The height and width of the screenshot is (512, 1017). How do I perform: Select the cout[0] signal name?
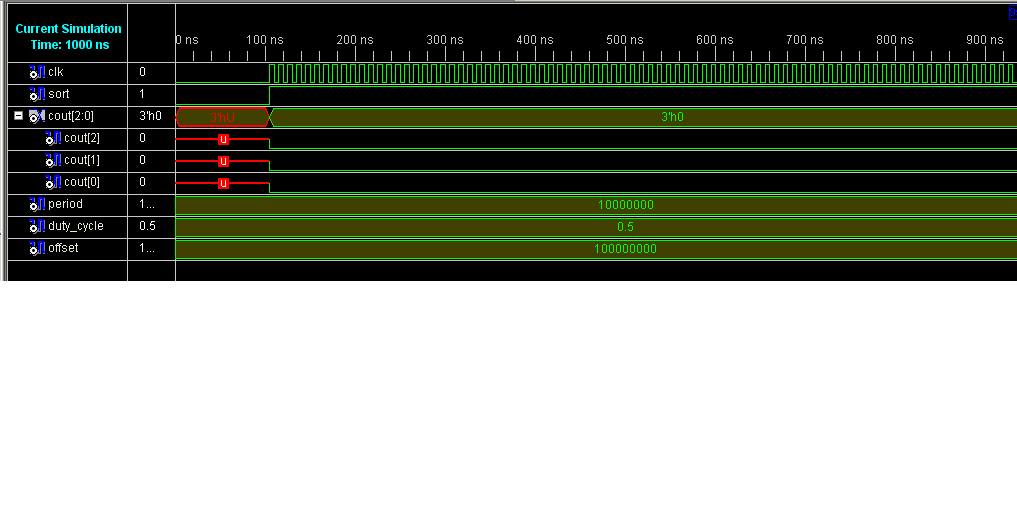pyautogui.click(x=82, y=182)
